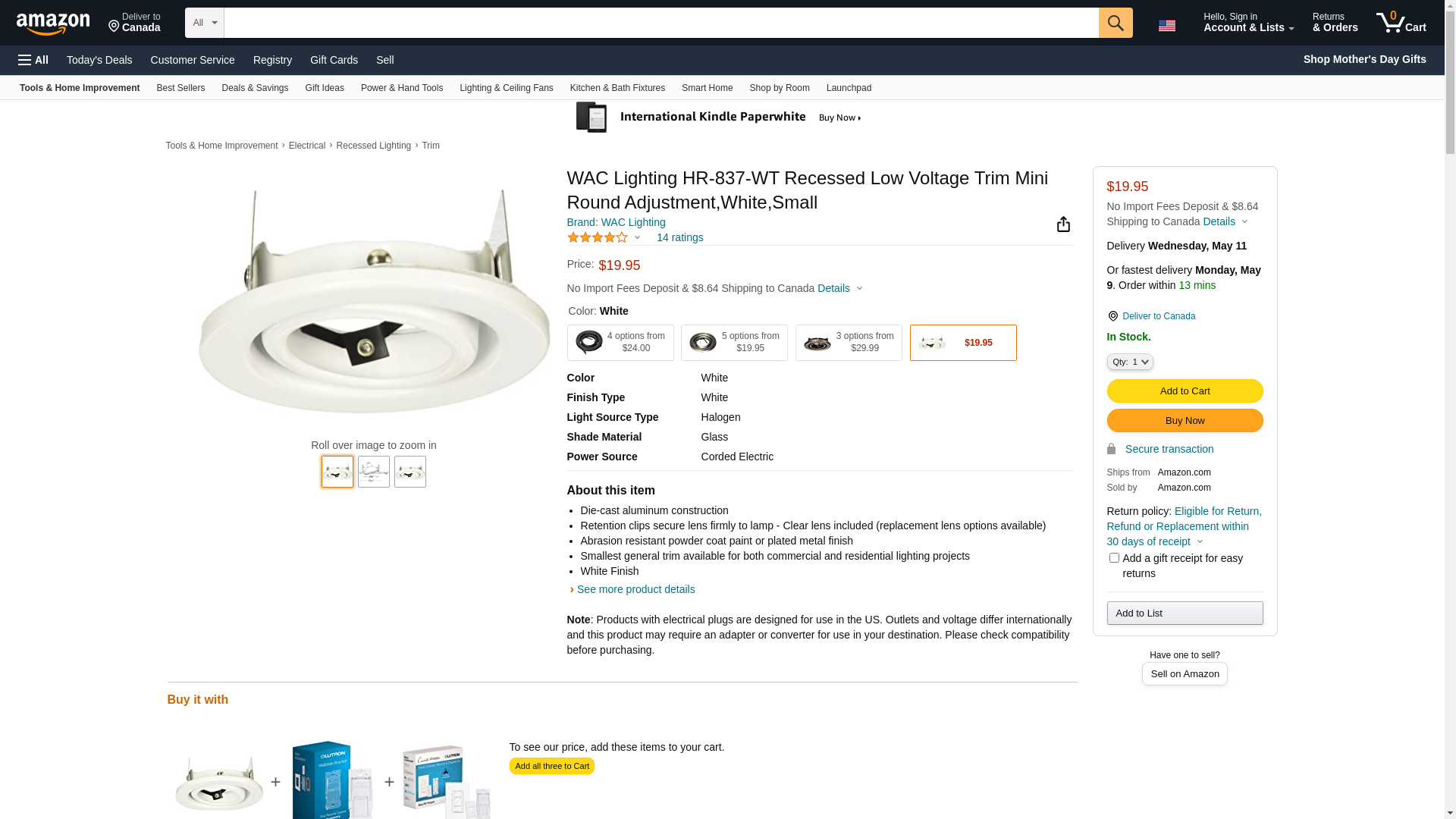Screen dimensions: 1456x819
Task: Expand the Account & Lists menu
Action: pos(1248,23)
